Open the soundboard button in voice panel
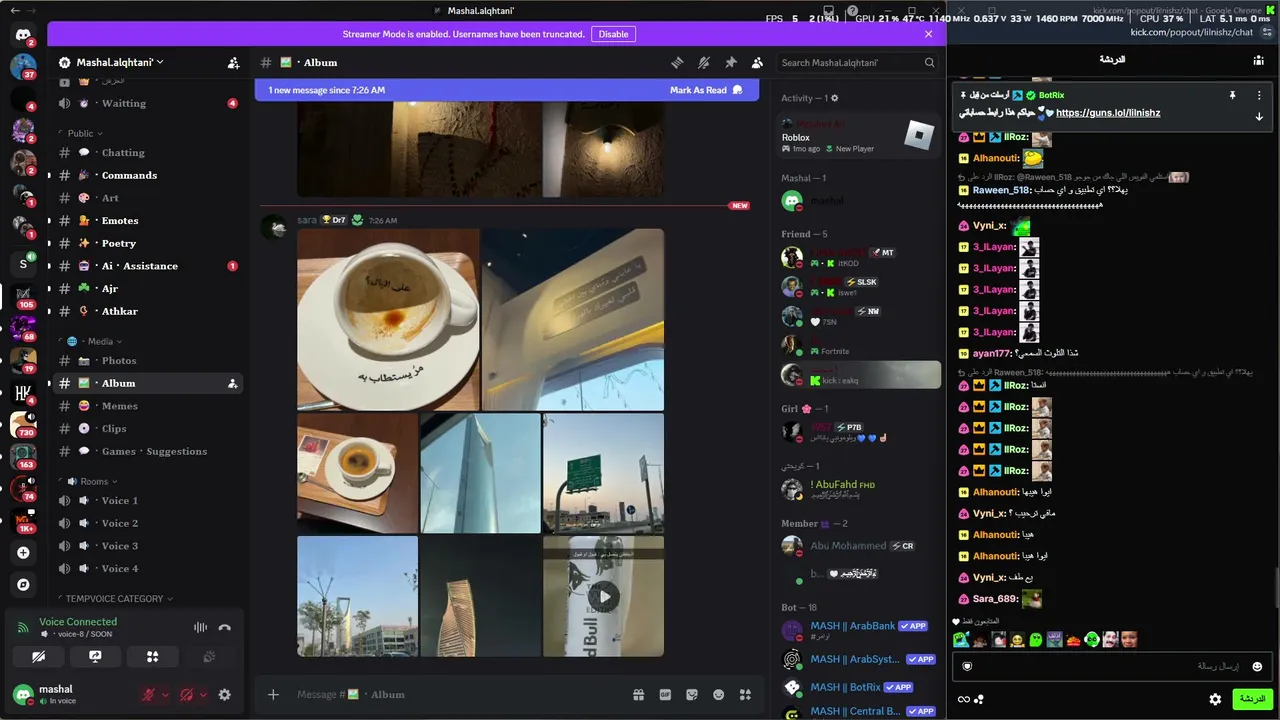Viewport: 1280px width, 720px height. 209,657
